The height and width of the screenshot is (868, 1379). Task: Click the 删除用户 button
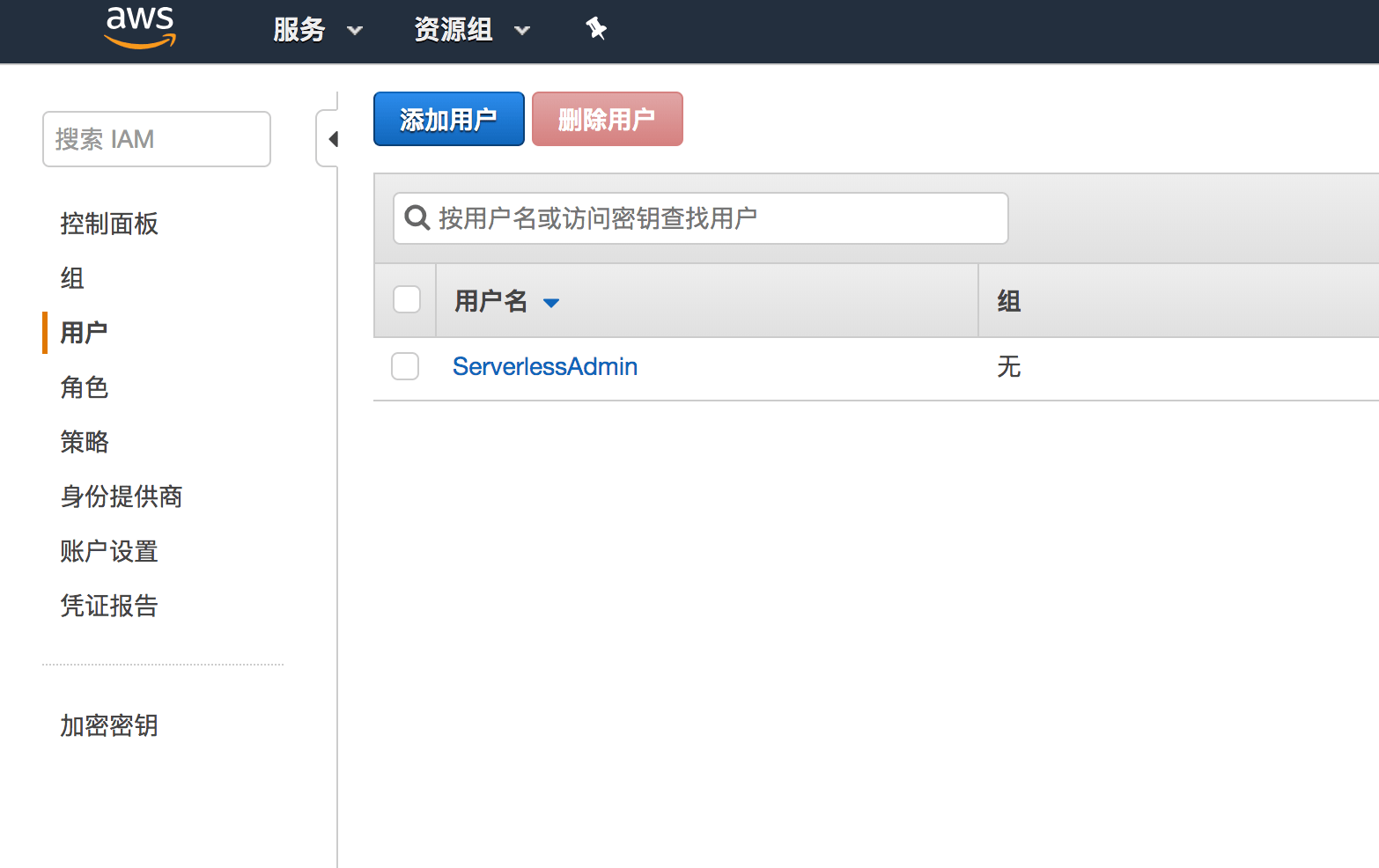click(607, 118)
